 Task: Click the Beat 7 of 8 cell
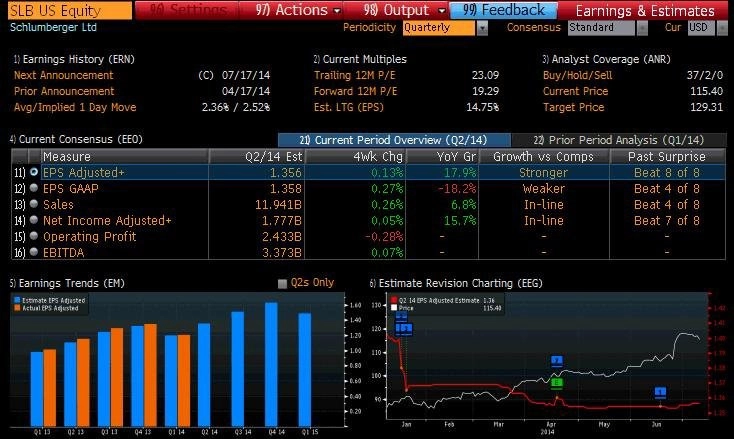[x=667, y=220]
